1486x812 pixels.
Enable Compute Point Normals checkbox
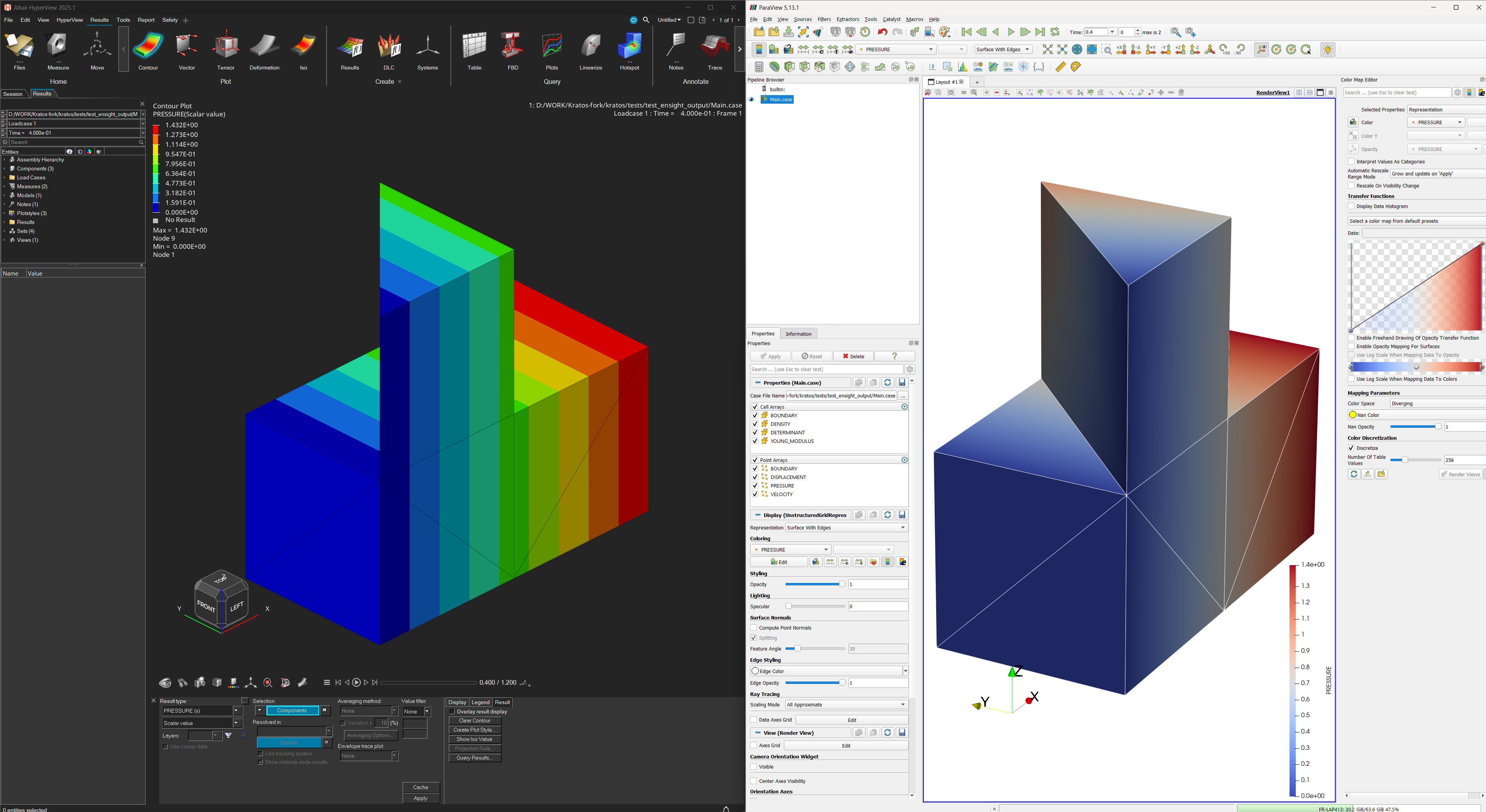point(753,628)
